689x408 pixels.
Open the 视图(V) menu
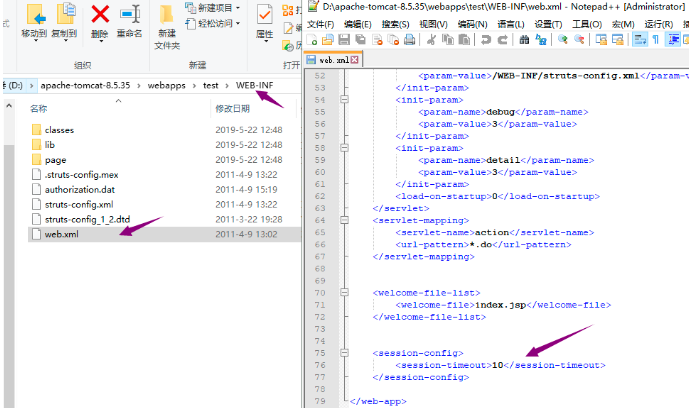click(433, 25)
